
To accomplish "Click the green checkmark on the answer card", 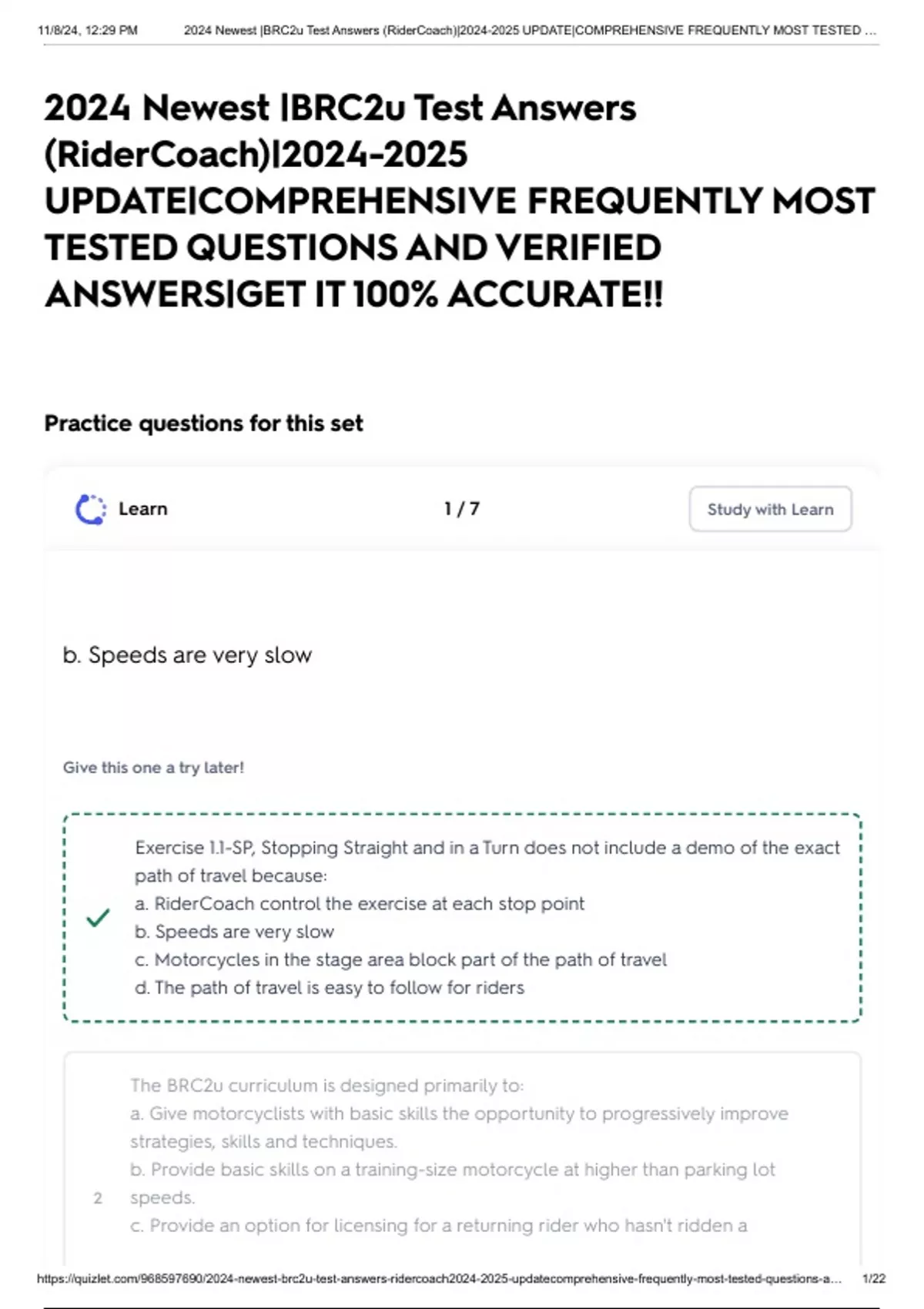I will [98, 917].
